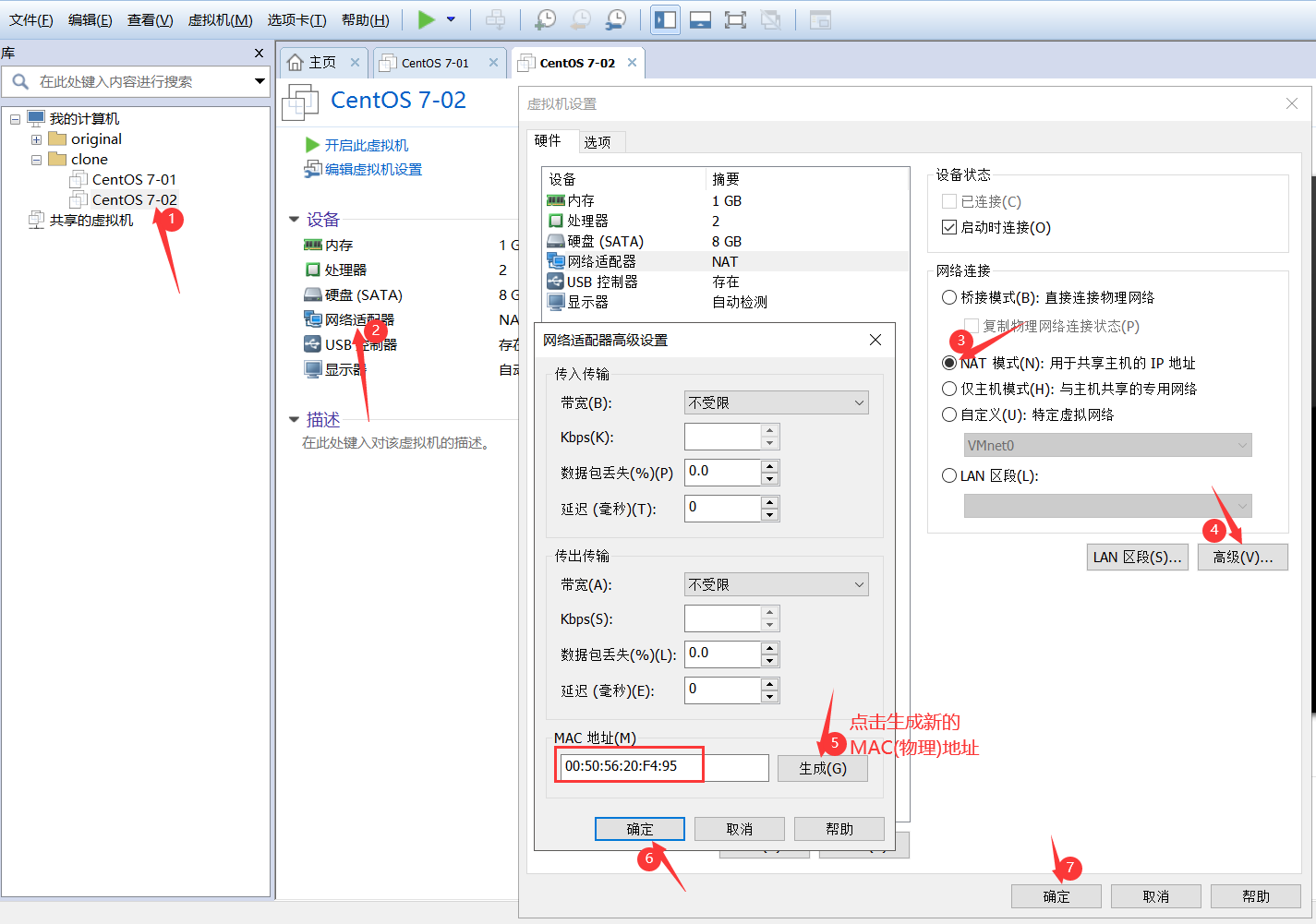This screenshot has width=1316, height=924.
Task: Open the 编辑(E) menu
Action: coord(91,19)
